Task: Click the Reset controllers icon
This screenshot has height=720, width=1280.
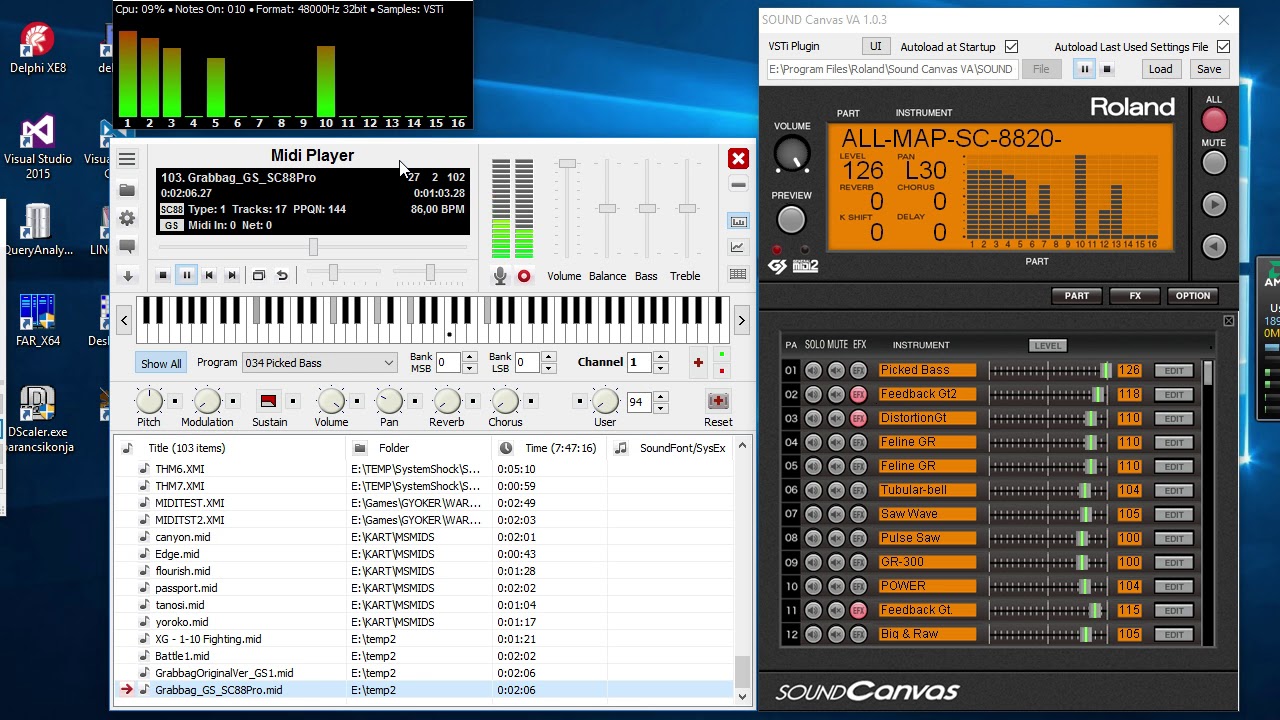Action: point(718,401)
